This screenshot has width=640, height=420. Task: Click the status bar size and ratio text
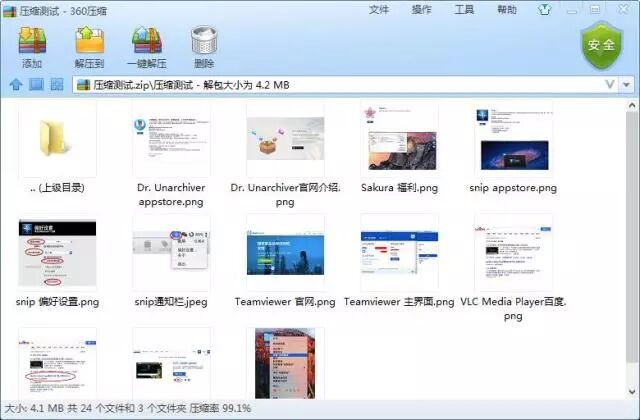128,409
